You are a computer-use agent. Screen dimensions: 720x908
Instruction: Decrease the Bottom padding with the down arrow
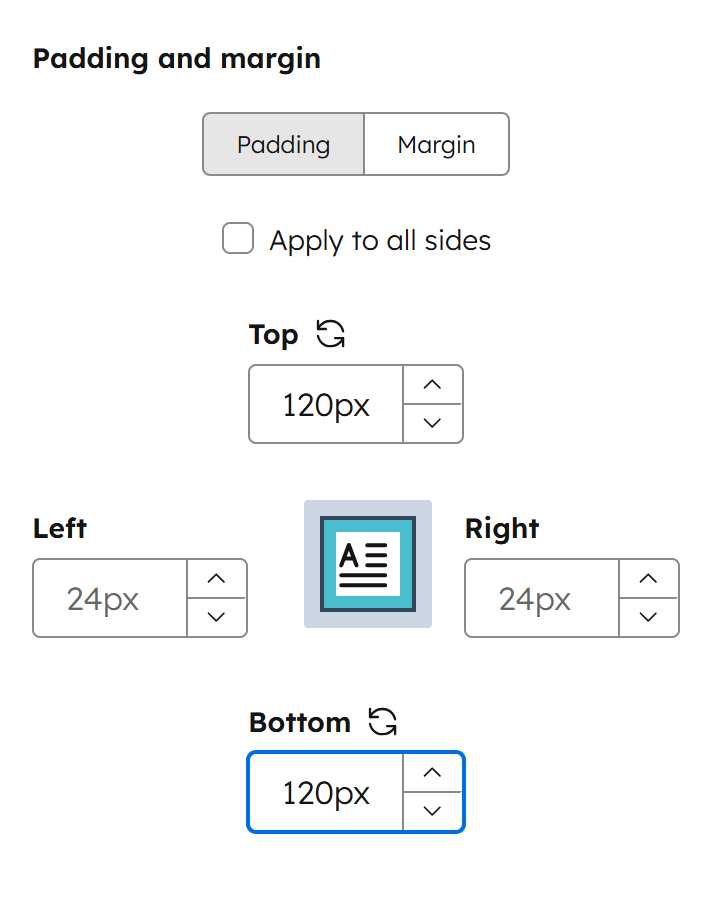[432, 811]
